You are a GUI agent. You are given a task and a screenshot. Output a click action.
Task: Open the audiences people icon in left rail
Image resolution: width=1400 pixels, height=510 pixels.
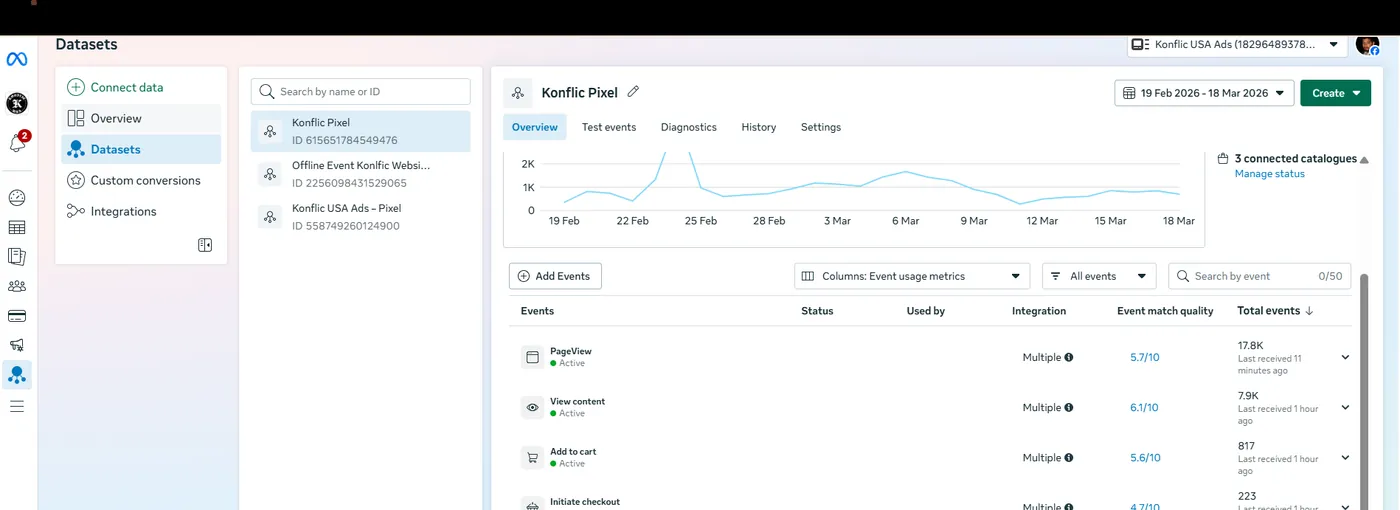[17, 286]
